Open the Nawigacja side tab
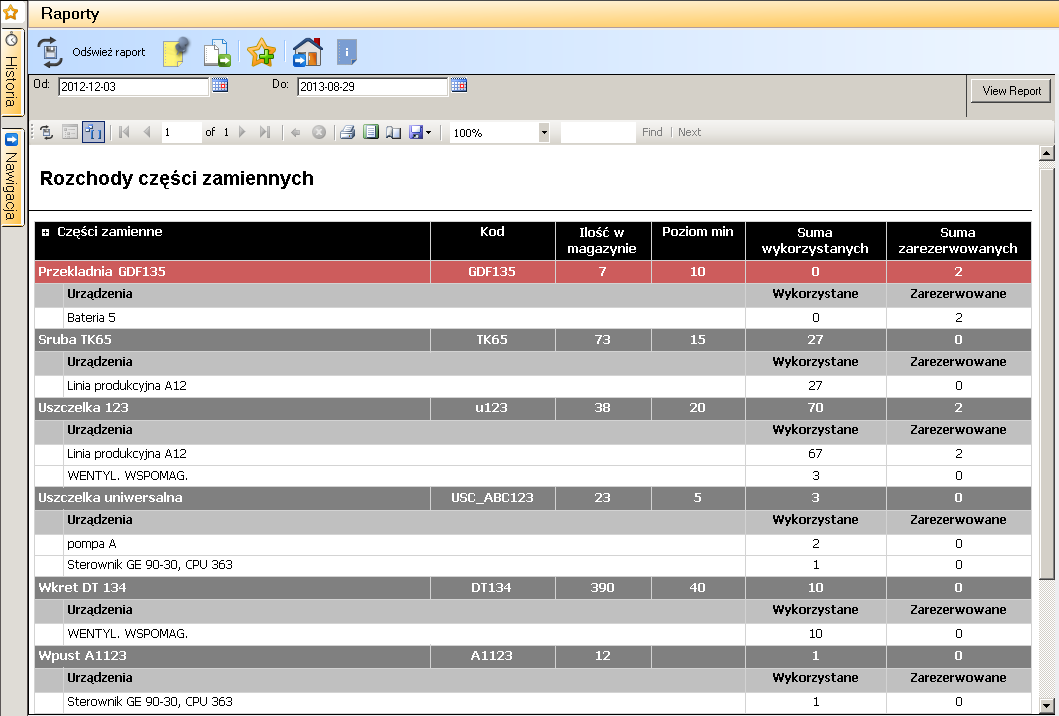1059x716 pixels. (11, 177)
